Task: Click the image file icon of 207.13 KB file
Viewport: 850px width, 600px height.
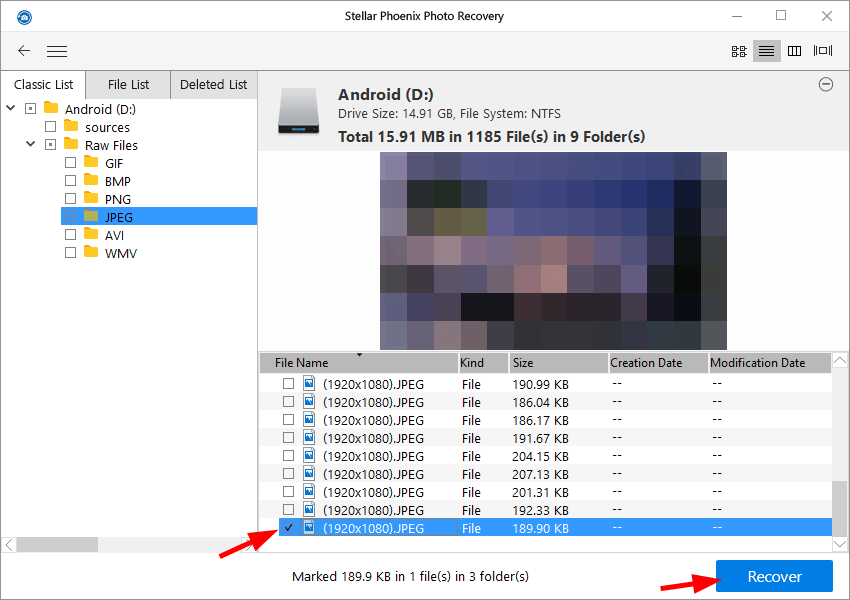Action: [309, 474]
